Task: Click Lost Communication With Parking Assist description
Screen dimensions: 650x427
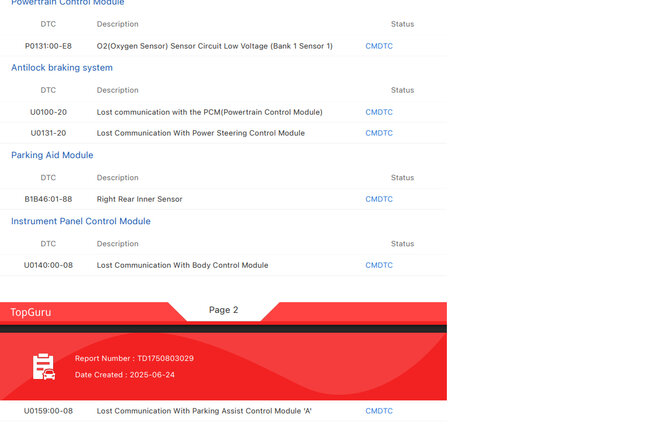Action: [204, 411]
